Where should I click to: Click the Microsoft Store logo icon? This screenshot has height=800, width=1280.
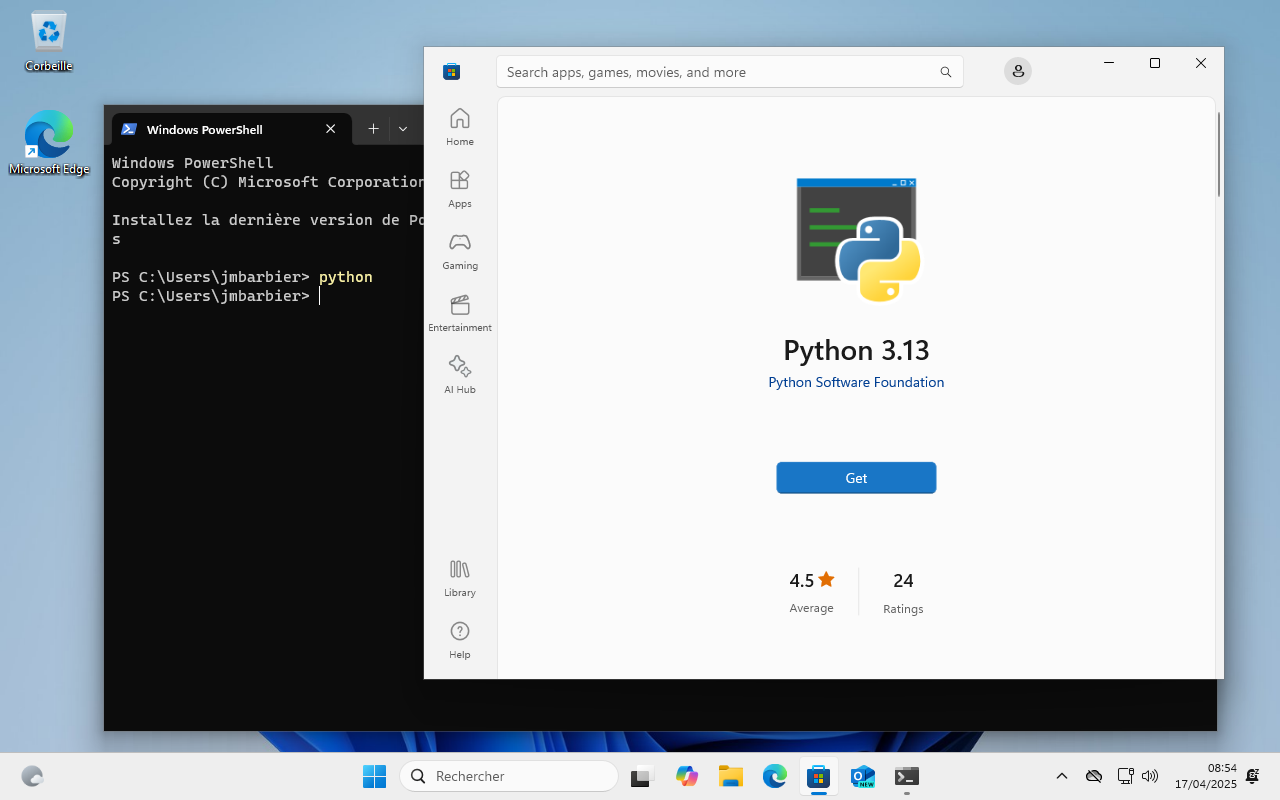[452, 71]
